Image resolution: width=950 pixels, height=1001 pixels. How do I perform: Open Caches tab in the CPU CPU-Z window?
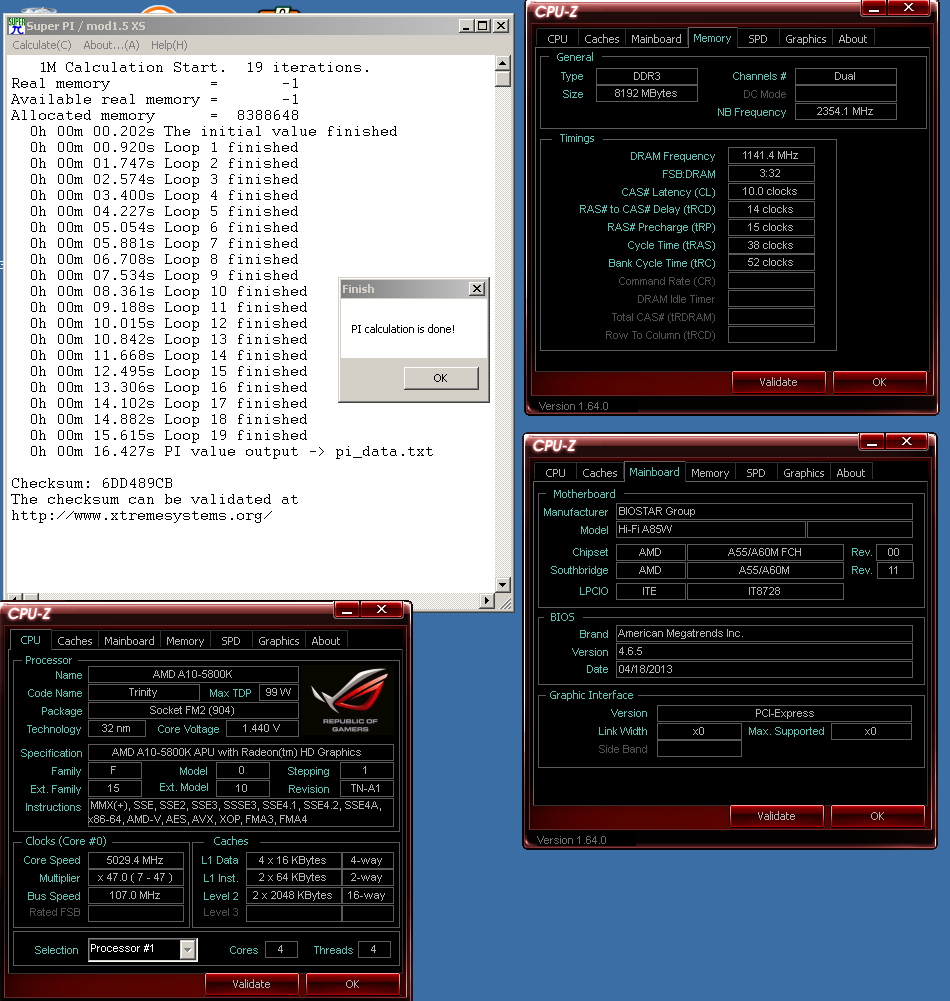[x=75, y=641]
